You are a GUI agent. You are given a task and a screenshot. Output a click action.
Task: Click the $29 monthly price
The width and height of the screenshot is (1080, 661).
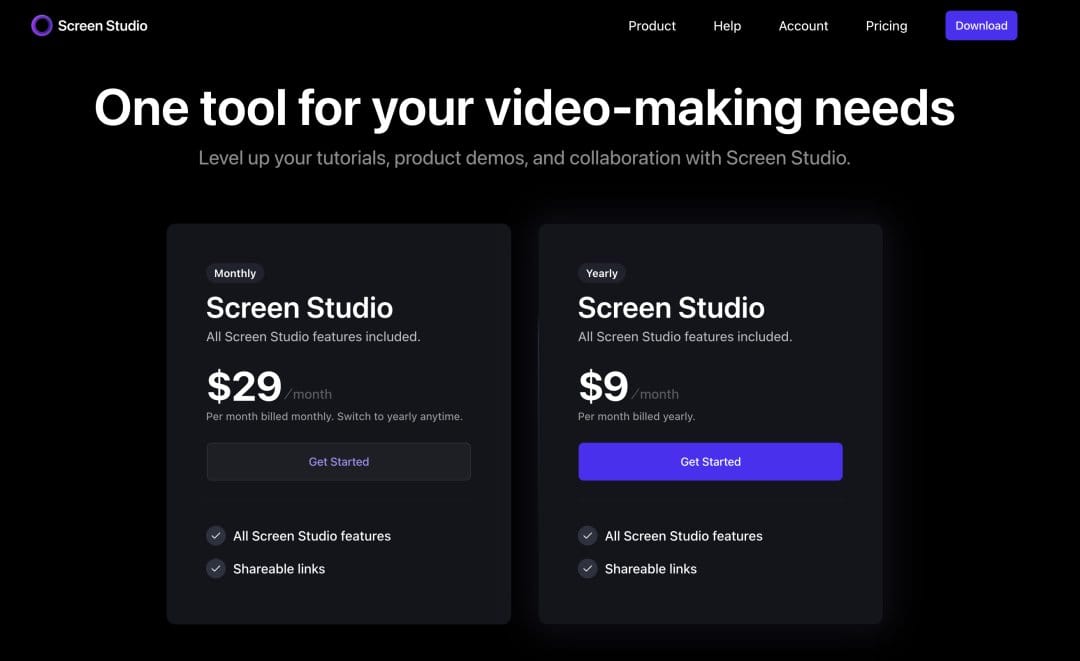[245, 386]
